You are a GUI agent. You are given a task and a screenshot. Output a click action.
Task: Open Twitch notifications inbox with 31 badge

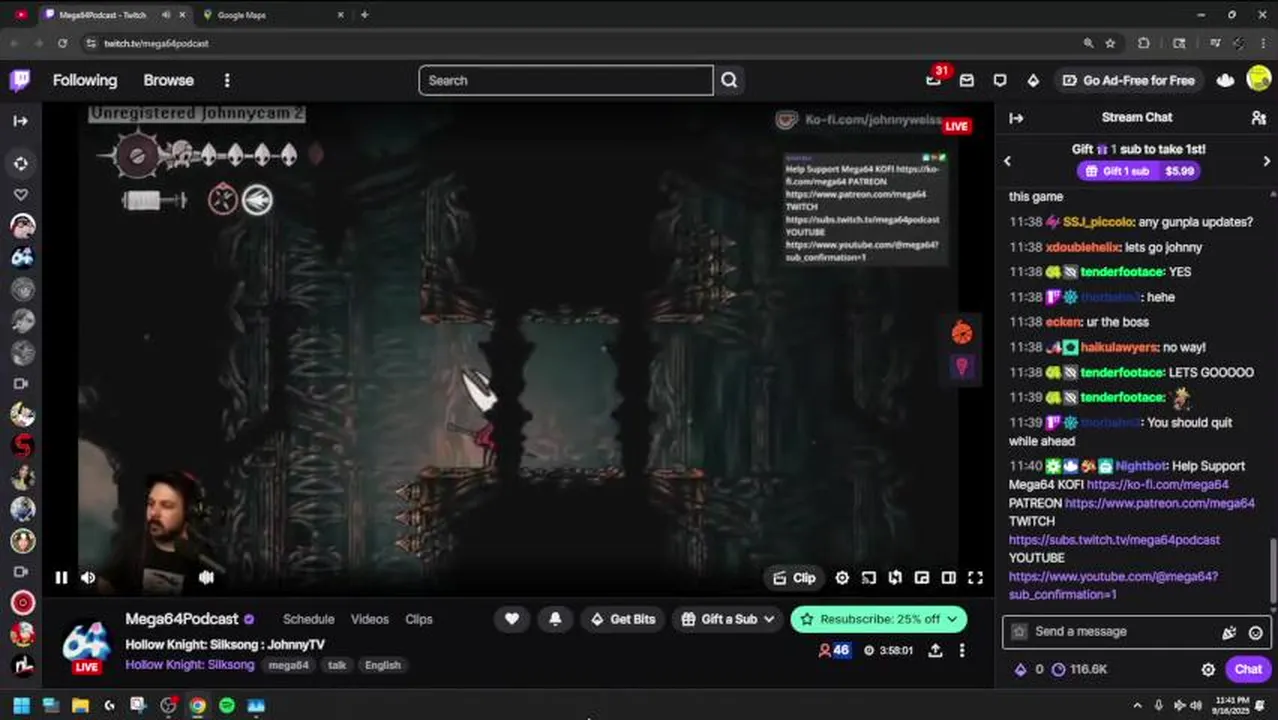[x=933, y=80]
